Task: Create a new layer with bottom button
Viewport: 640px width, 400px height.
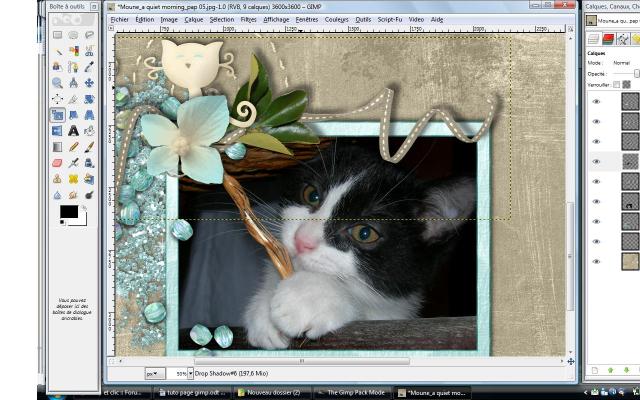Action: coord(595,370)
